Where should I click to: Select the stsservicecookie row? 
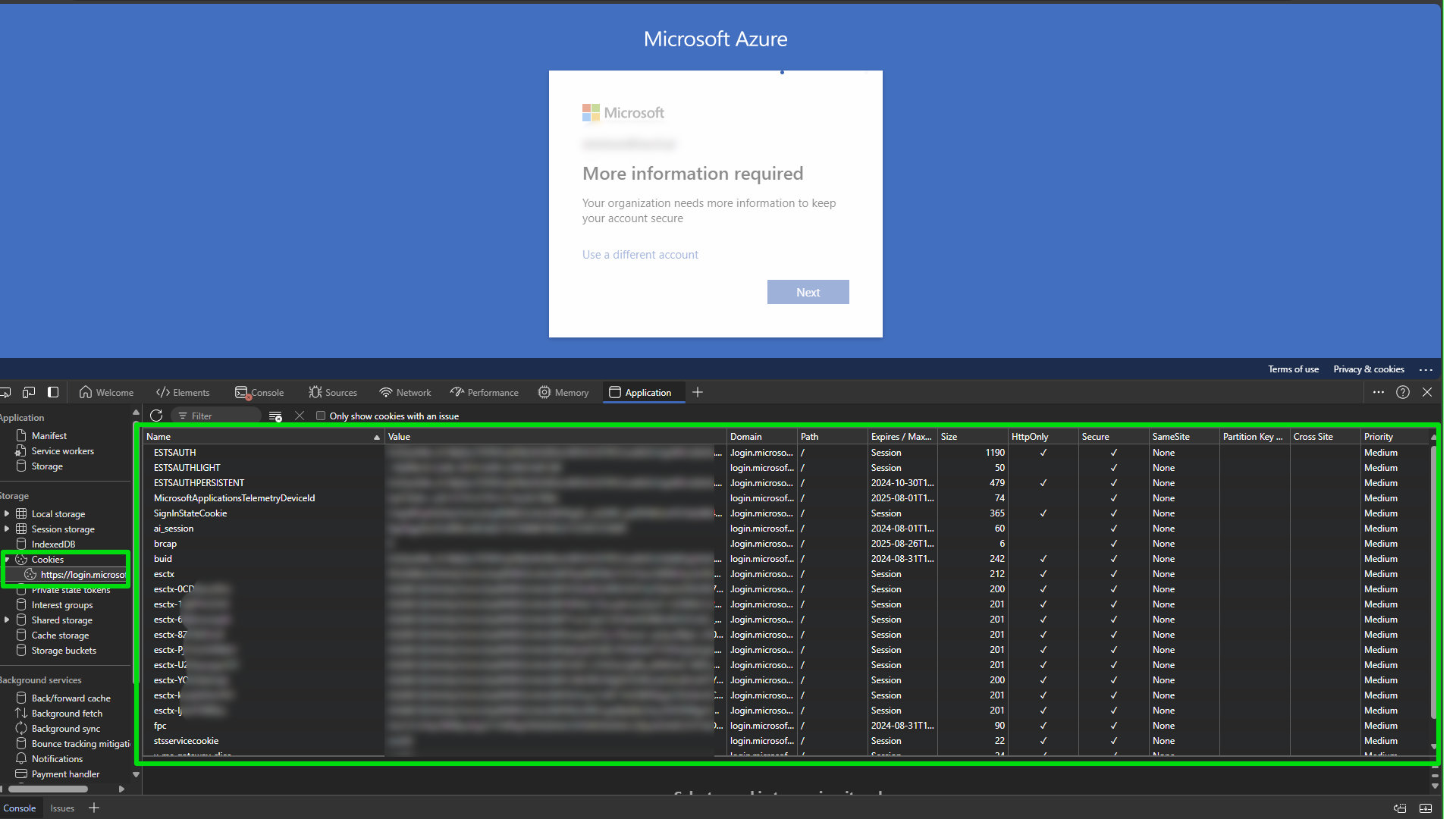tap(786, 741)
